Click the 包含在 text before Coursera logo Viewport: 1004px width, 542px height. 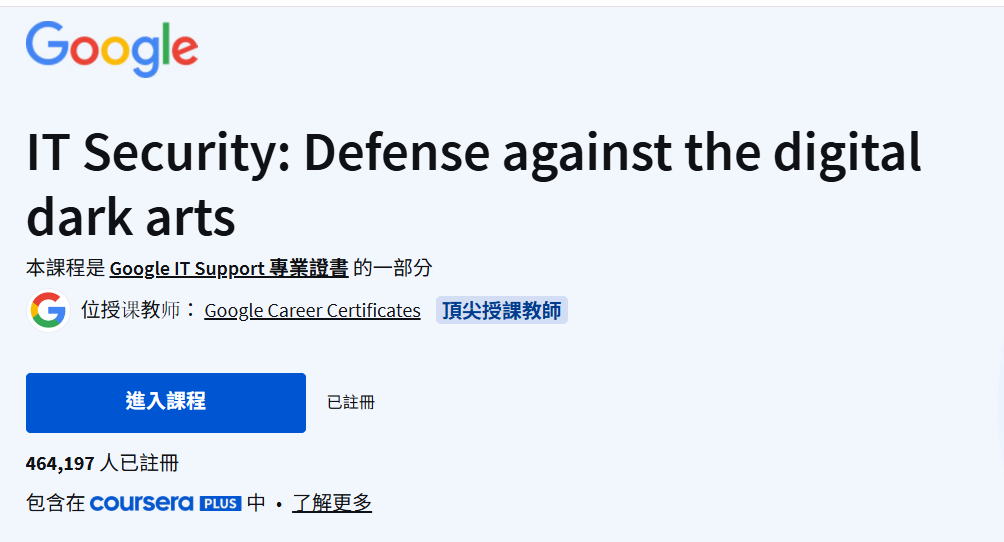[55, 503]
